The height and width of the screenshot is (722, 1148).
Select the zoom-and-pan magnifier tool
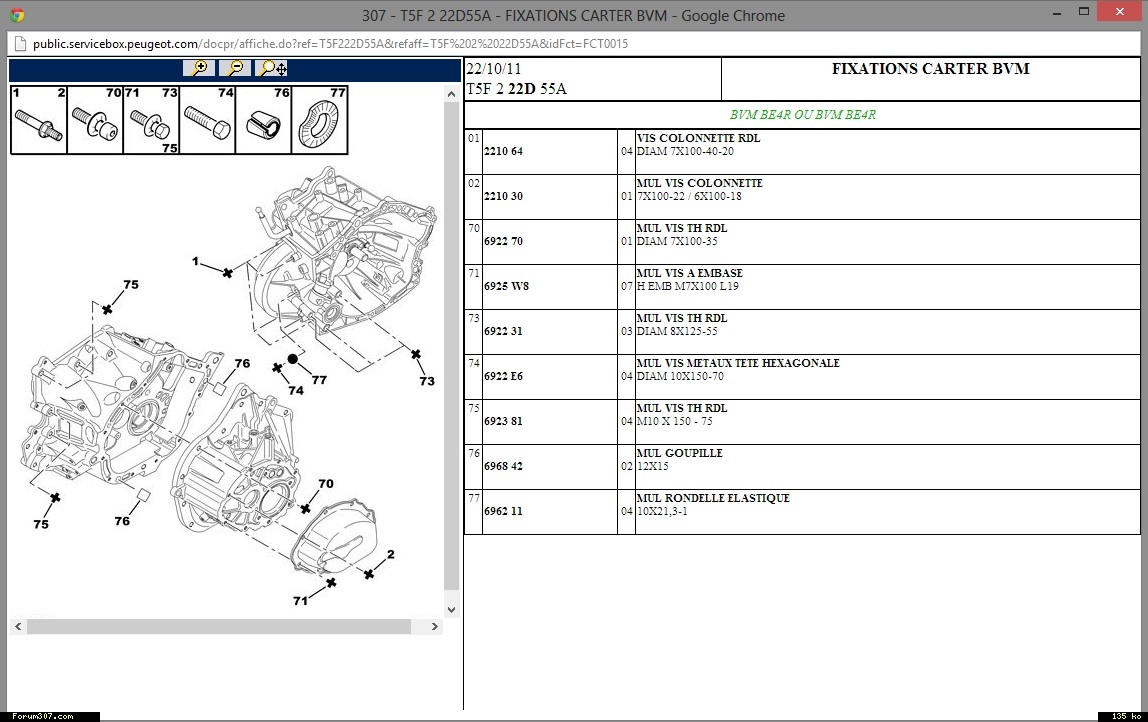(272, 68)
